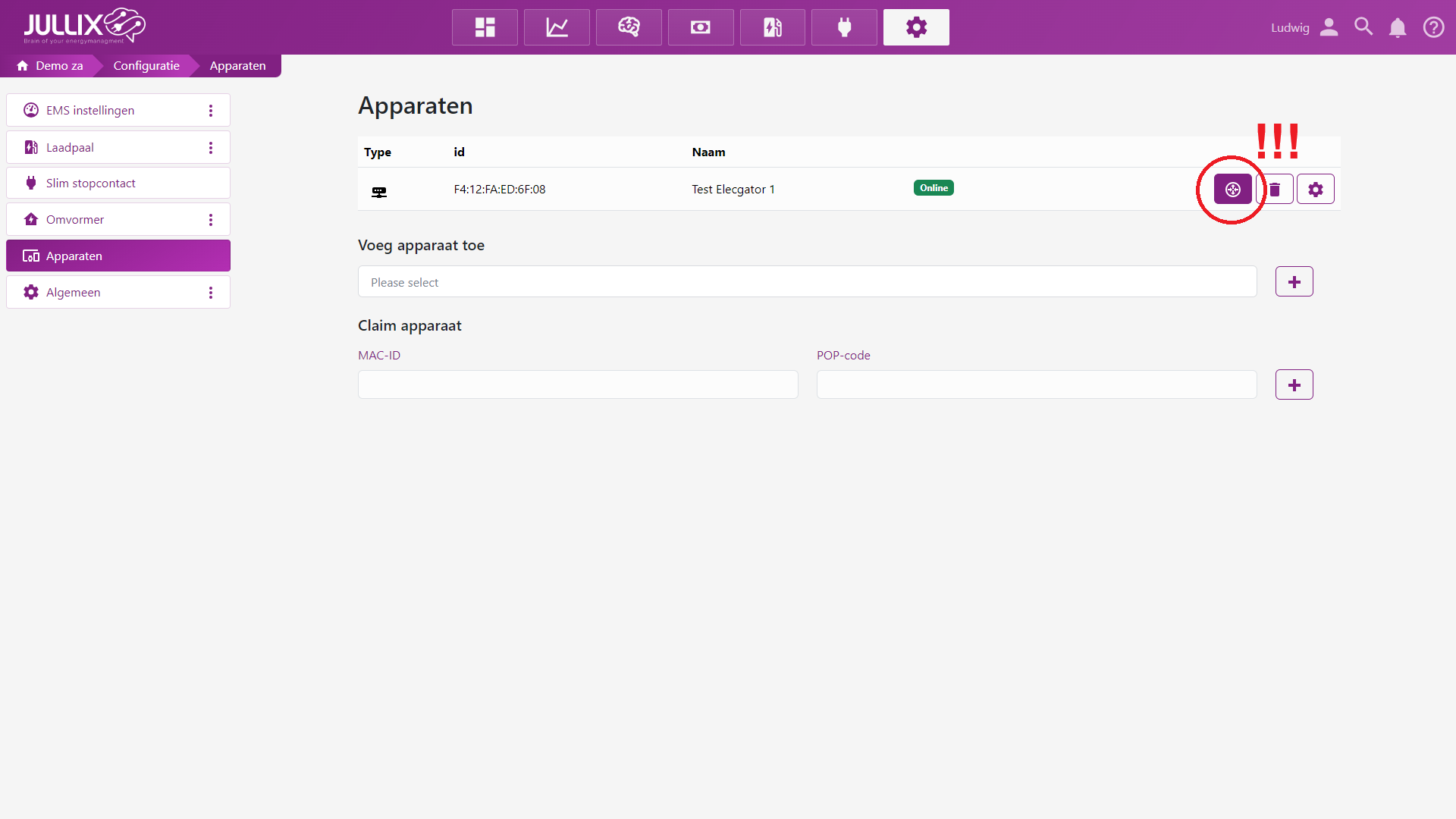The height and width of the screenshot is (819, 1456).
Task: Click into the MAC-ID input field
Action: (578, 385)
